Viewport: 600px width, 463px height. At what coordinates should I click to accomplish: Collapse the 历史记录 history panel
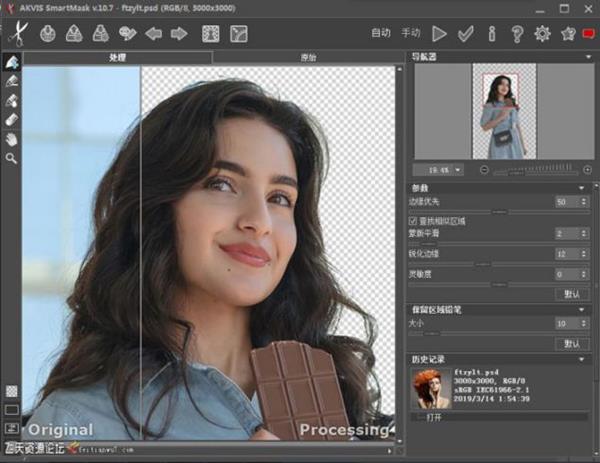[x=583, y=358]
